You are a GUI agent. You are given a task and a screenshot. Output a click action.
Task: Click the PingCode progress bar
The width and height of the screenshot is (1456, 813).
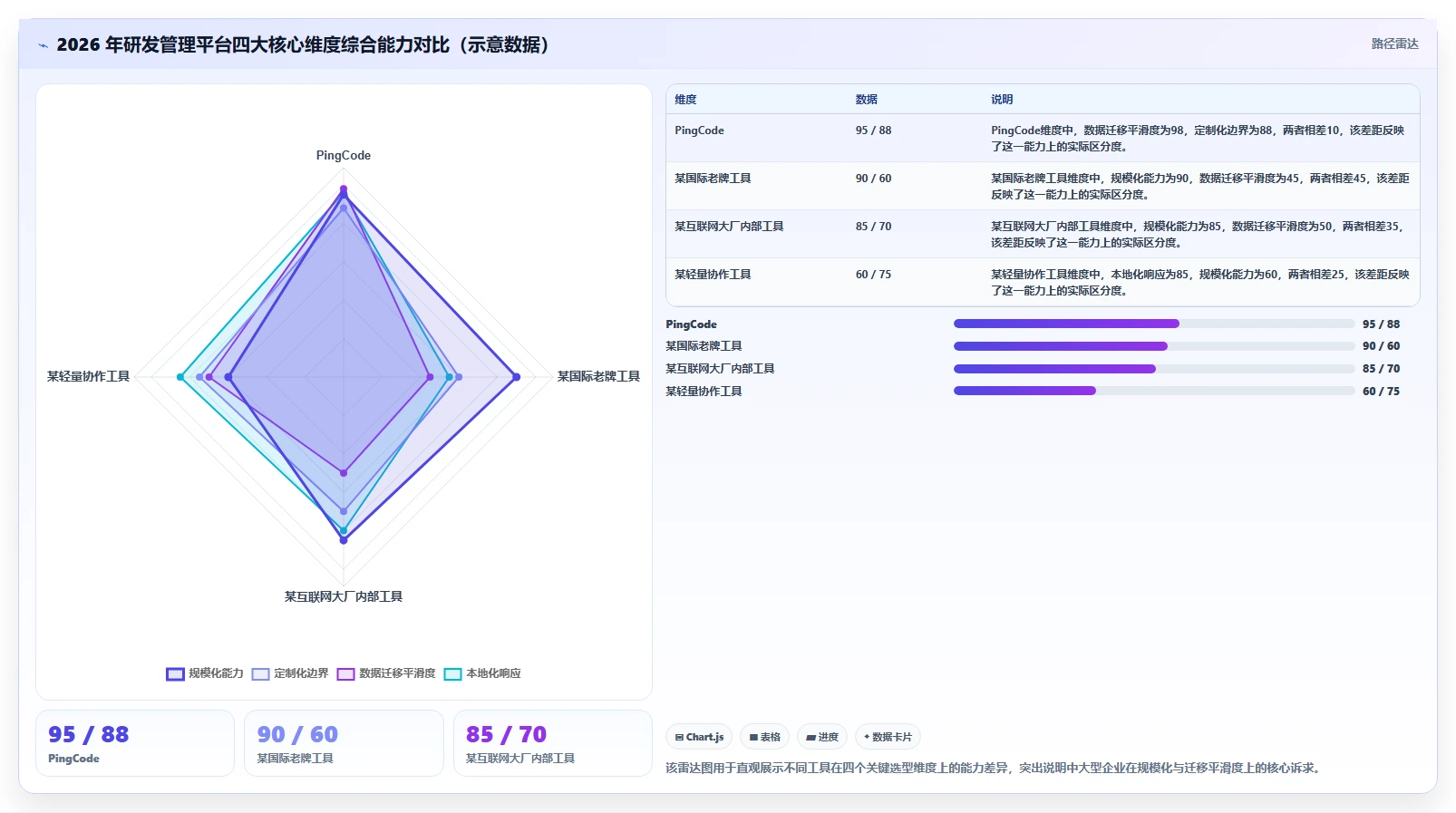point(1154,324)
